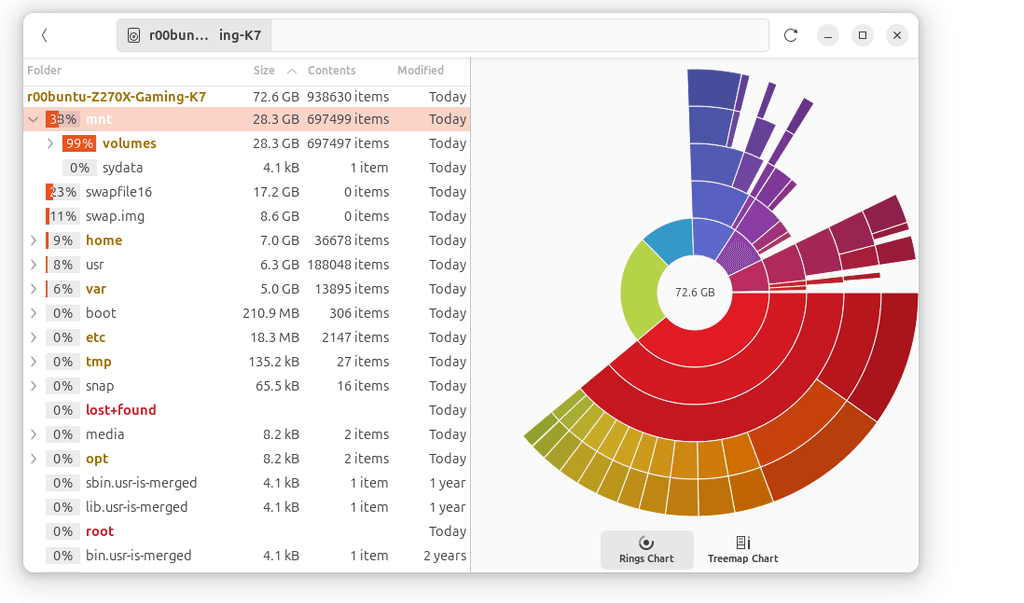Click the ascending sort arrow beside Size
1024x603 pixels.
pos(292,71)
